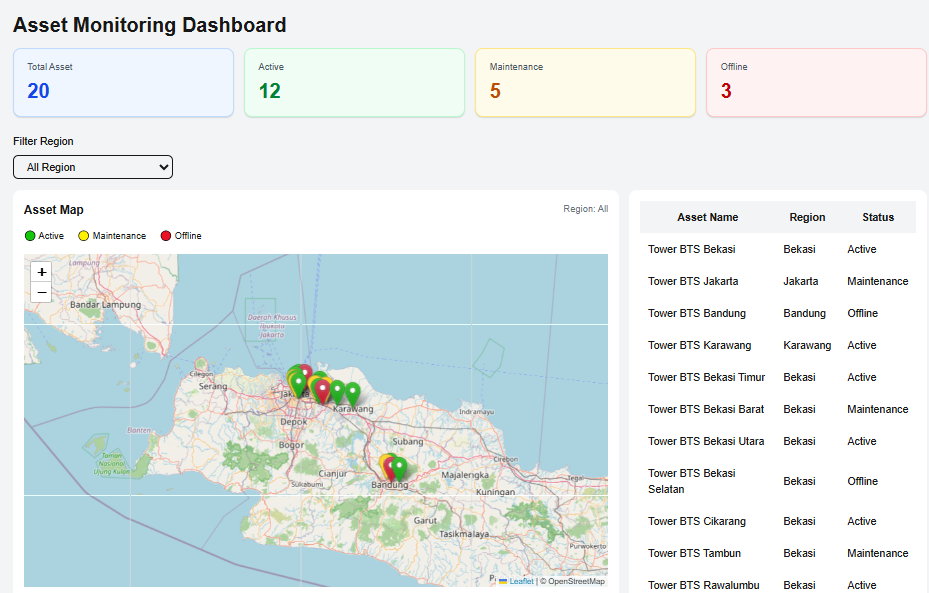Select the Tower BTS Tambun row
Image resolution: width=929 pixels, height=593 pixels.
tap(778, 553)
